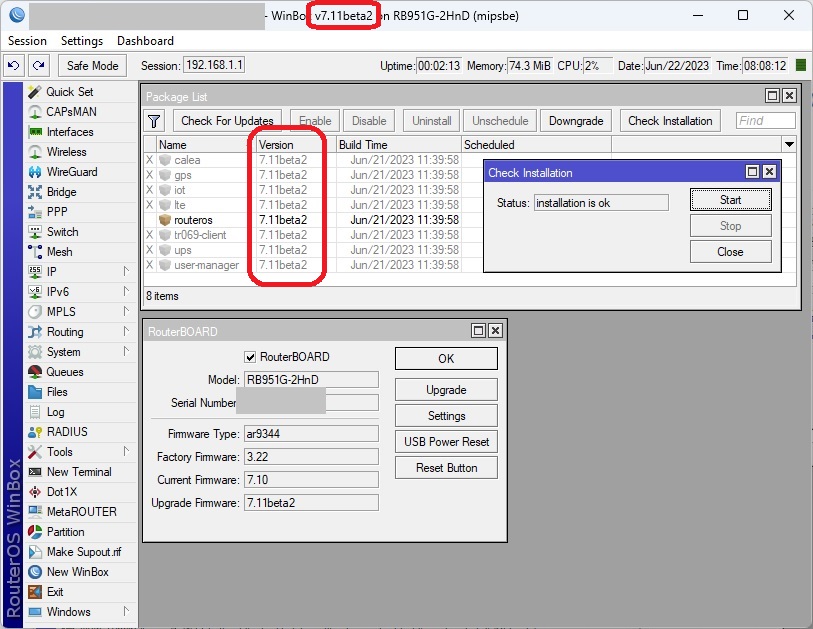The width and height of the screenshot is (813, 629).
Task: Open the WireGuard menu icon
Action: pos(35,172)
